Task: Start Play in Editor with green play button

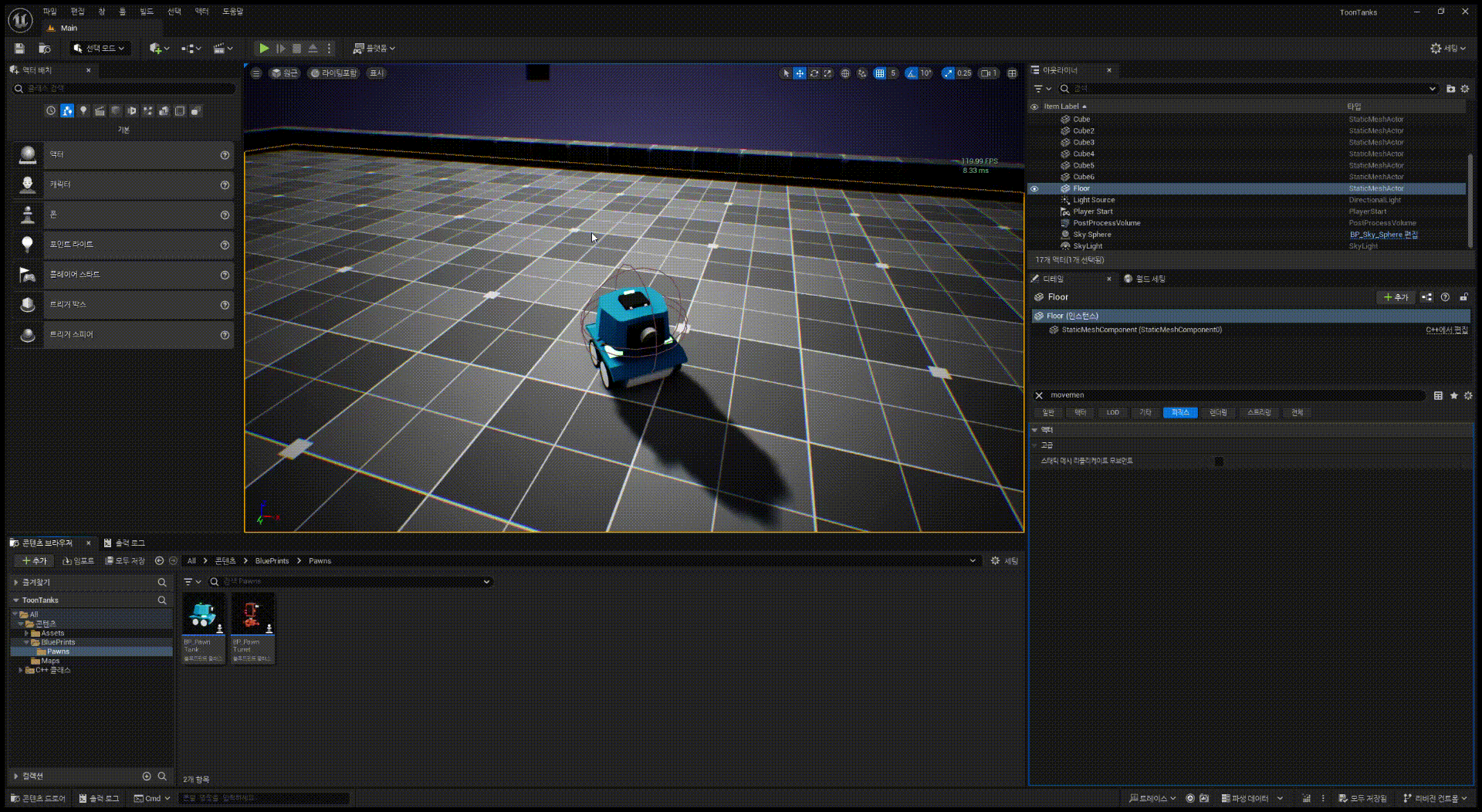Action: coord(264,48)
